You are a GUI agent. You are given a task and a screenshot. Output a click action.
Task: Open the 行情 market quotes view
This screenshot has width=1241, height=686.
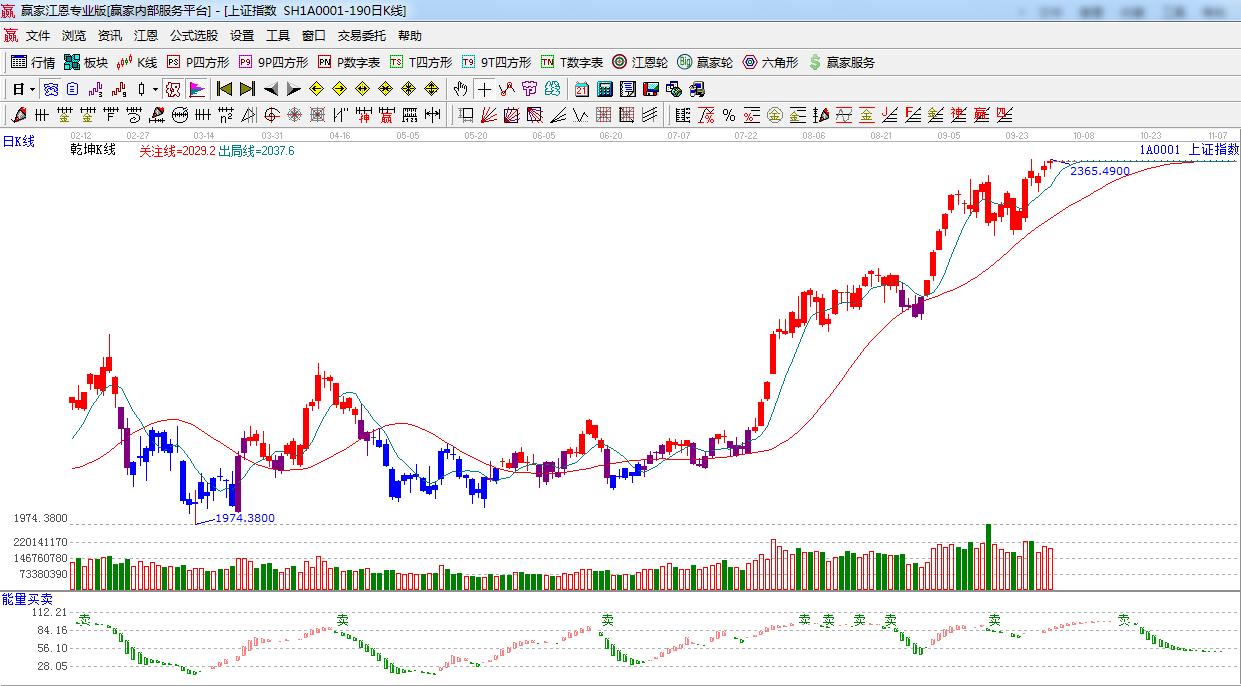(33, 62)
